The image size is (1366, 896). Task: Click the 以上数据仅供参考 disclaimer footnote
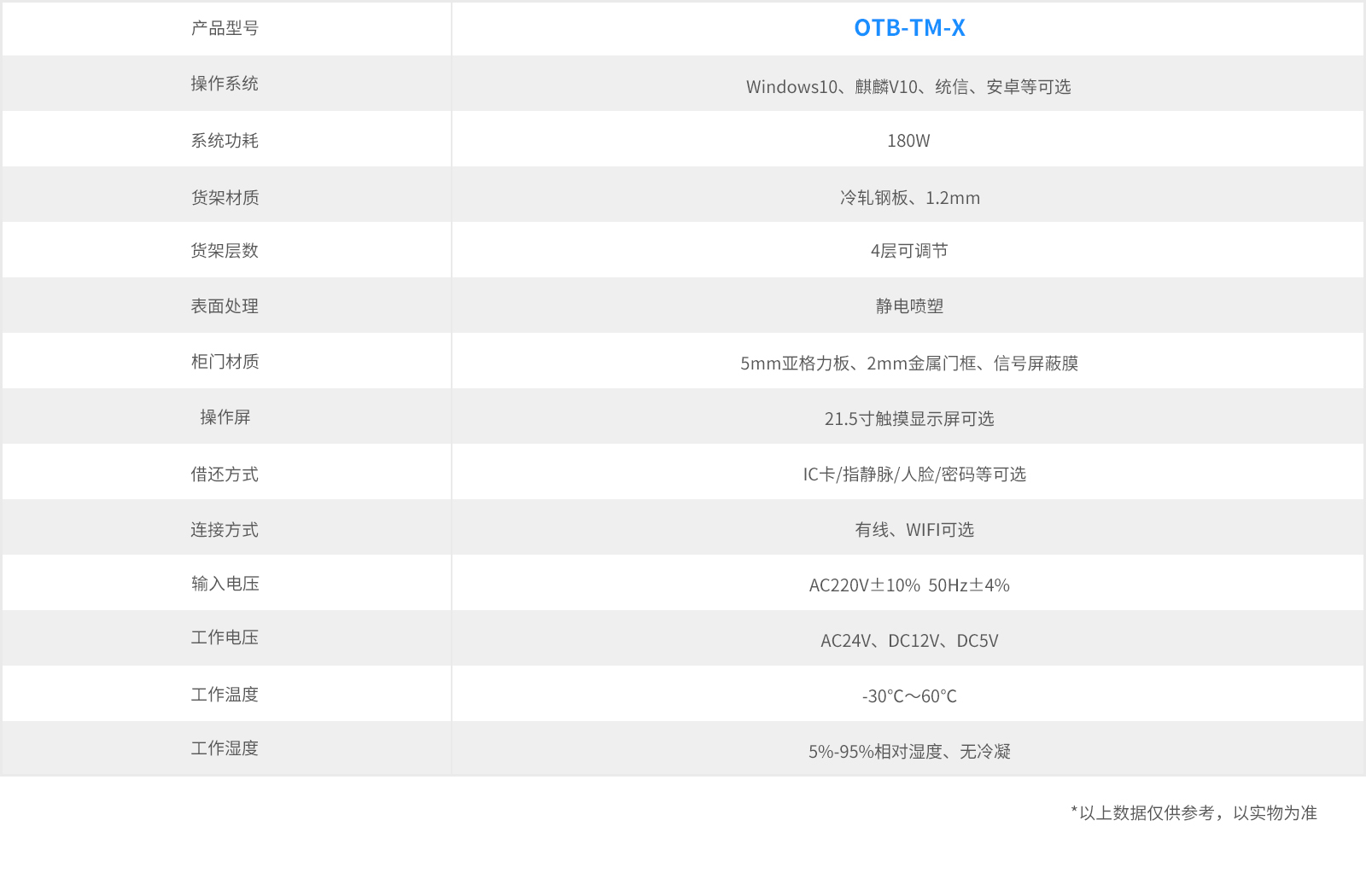(x=1194, y=813)
